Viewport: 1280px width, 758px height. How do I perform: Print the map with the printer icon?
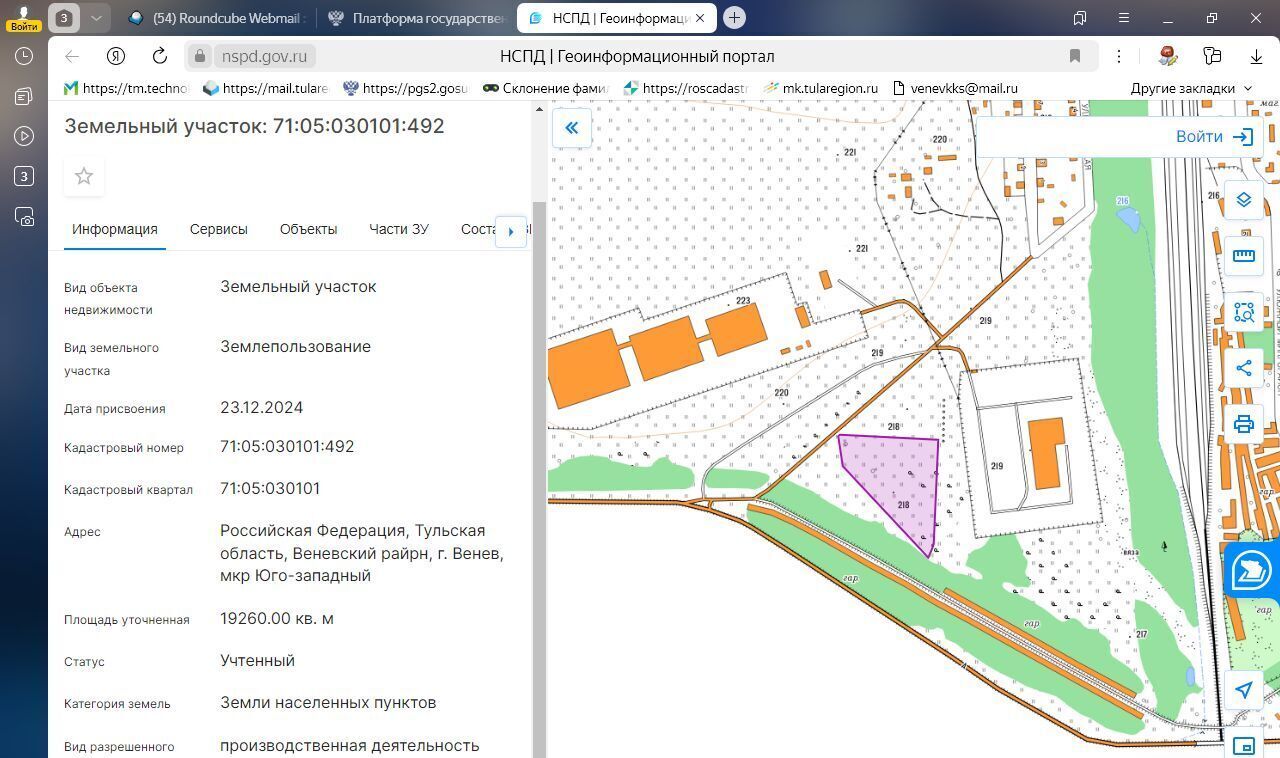point(1244,424)
